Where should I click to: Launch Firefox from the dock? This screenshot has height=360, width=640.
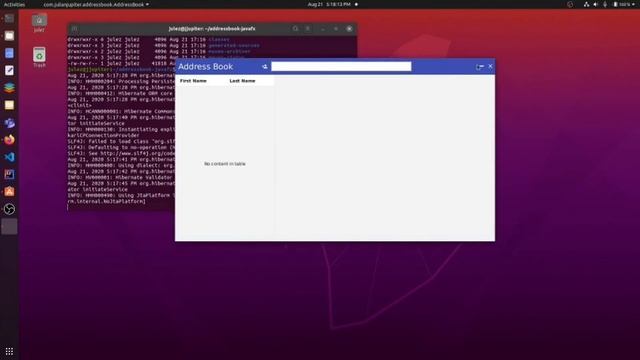tap(9, 140)
